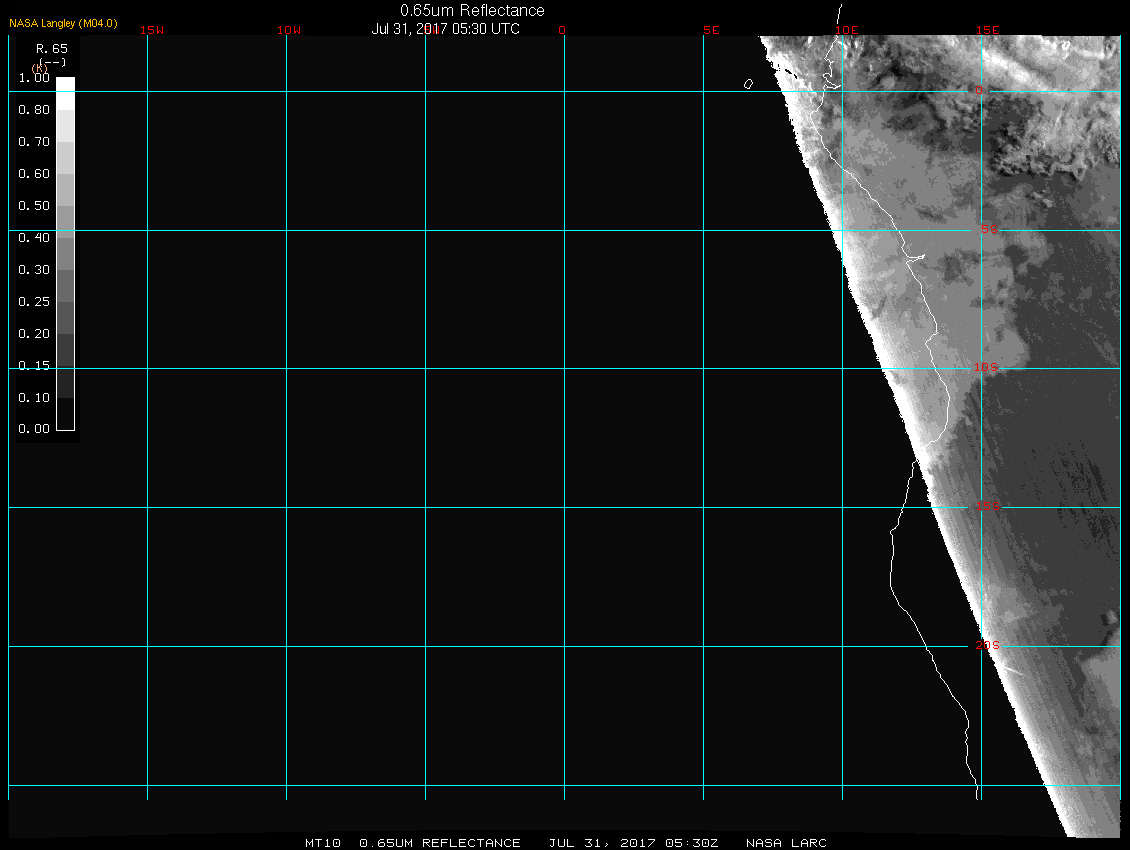The width and height of the screenshot is (1130, 850).
Task: Click the small island outline near the equator
Action: (x=748, y=84)
